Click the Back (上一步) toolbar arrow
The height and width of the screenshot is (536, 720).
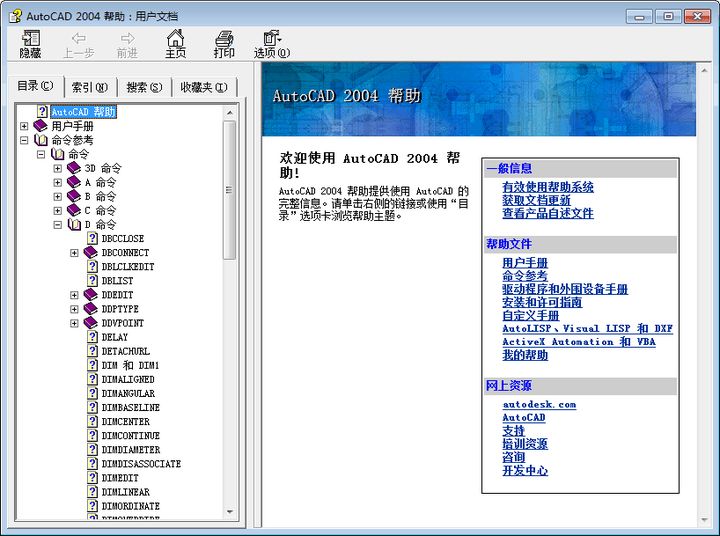click(79, 44)
